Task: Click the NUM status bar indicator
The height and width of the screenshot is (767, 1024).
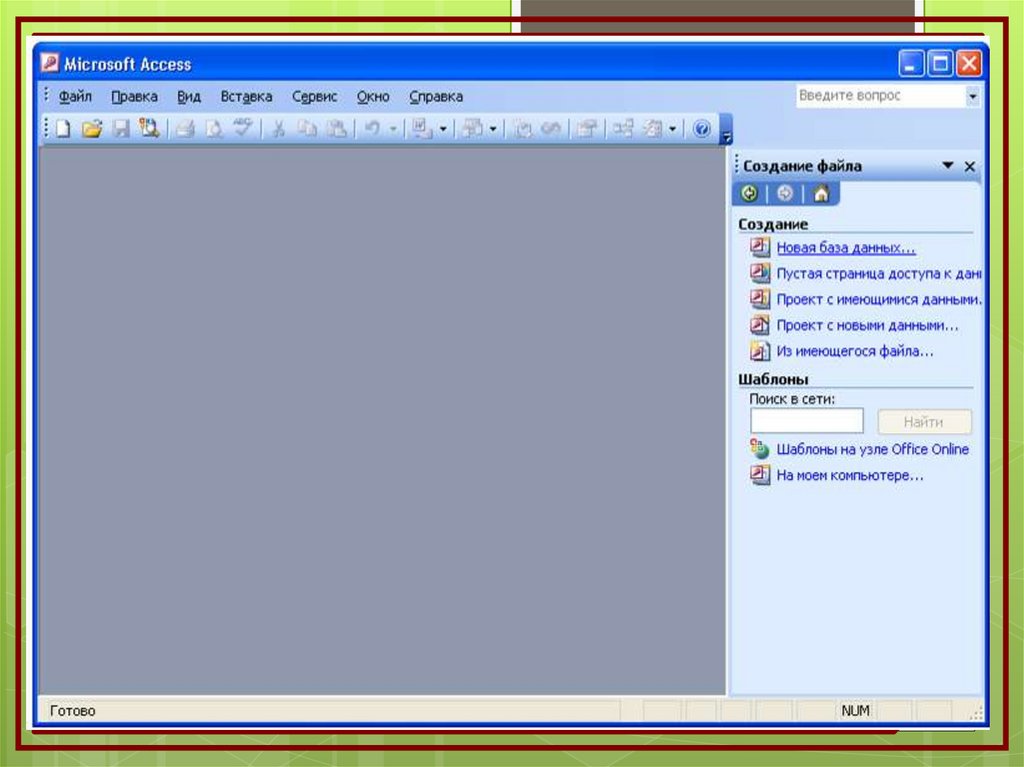Action: [x=855, y=711]
